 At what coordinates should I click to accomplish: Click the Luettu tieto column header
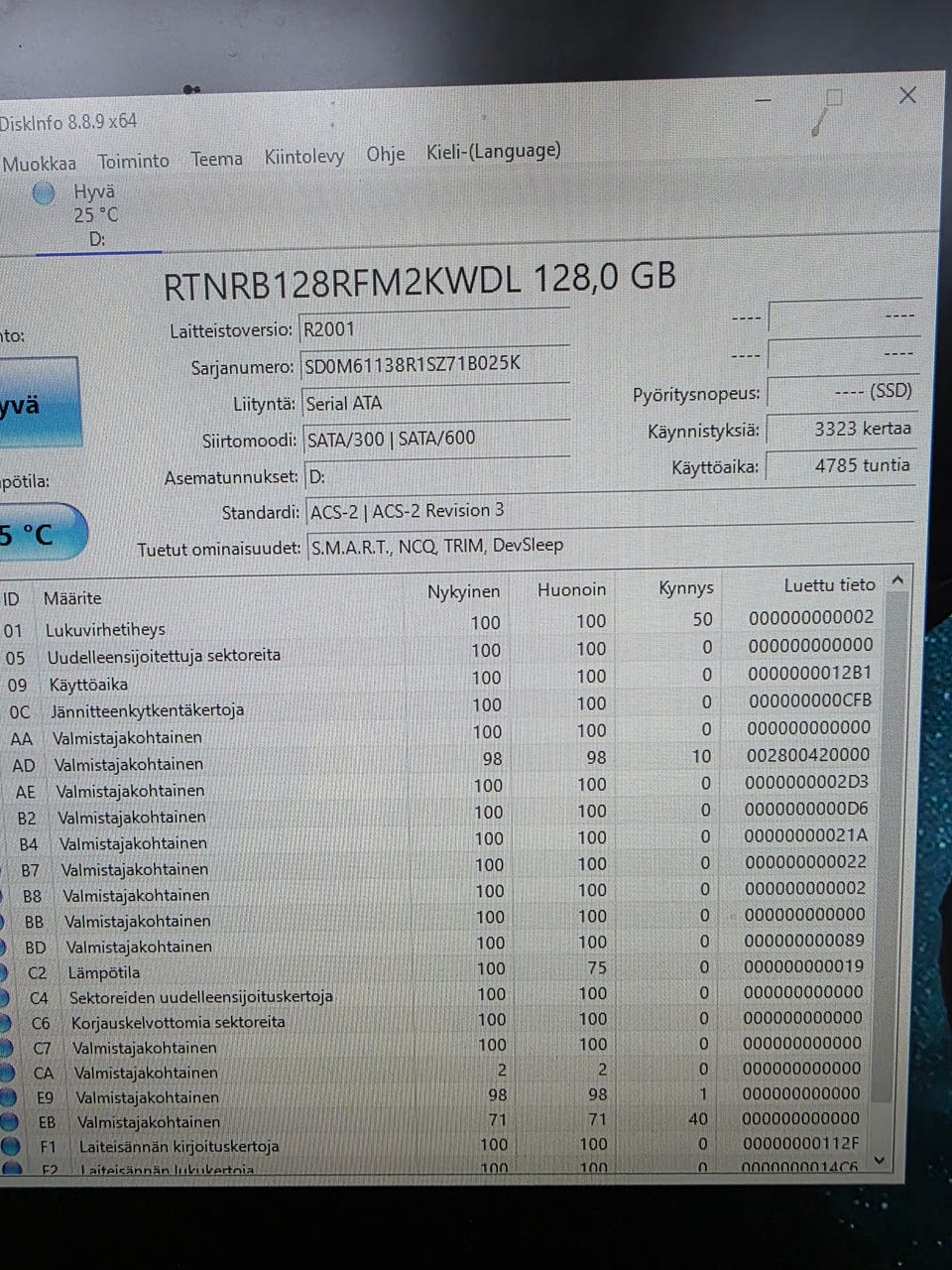(x=829, y=585)
